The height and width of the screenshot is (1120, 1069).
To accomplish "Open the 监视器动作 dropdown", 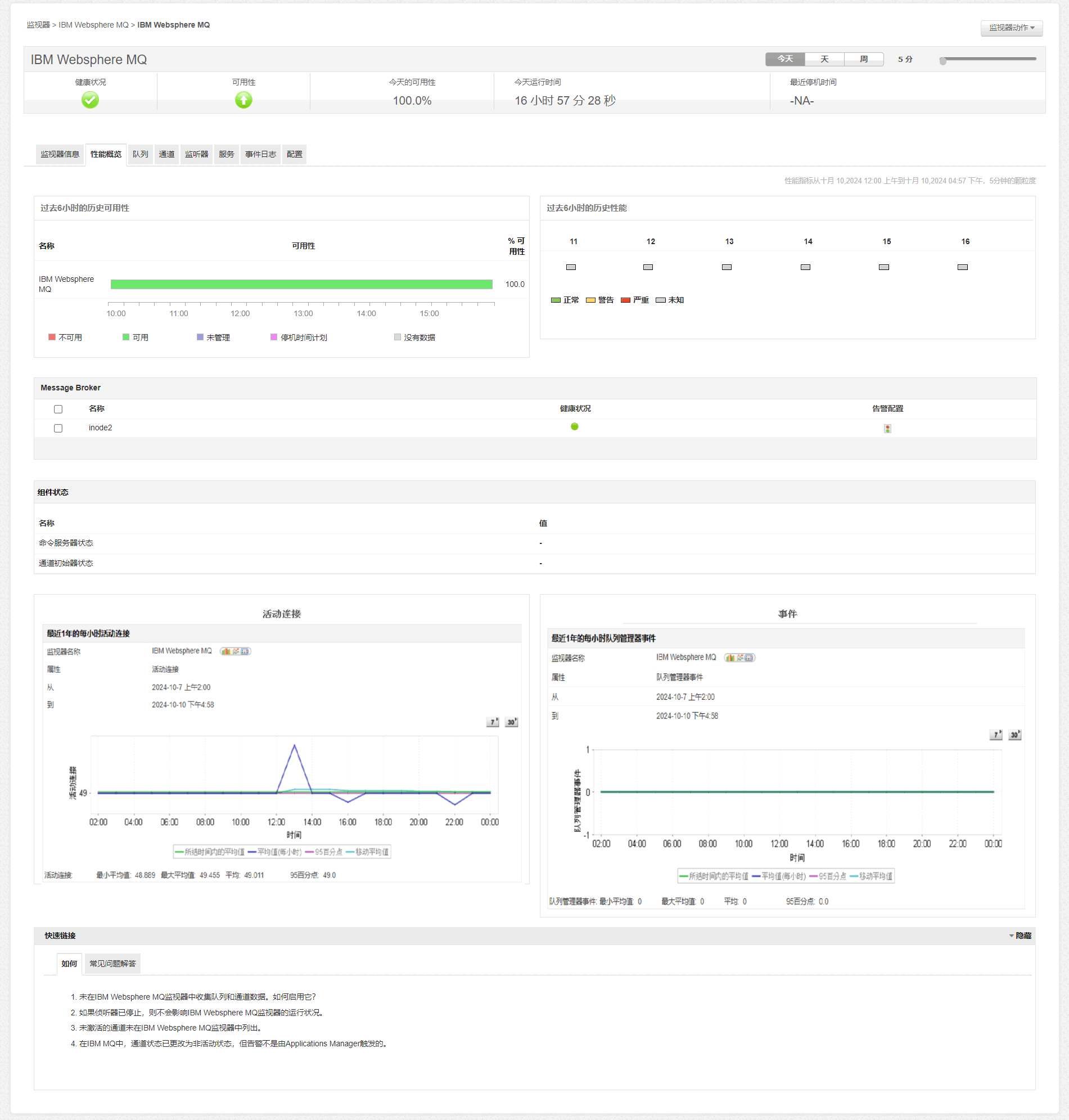I will [1012, 28].
